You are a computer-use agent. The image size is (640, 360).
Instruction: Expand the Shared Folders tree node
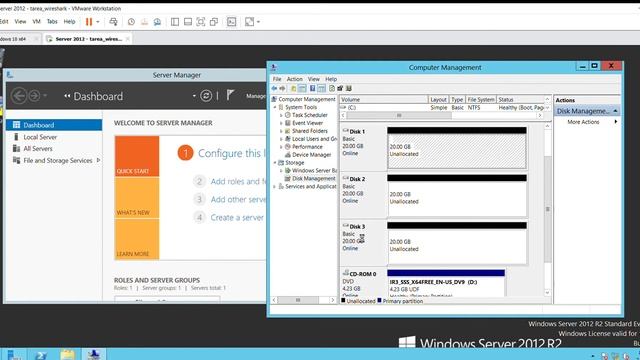click(281, 131)
